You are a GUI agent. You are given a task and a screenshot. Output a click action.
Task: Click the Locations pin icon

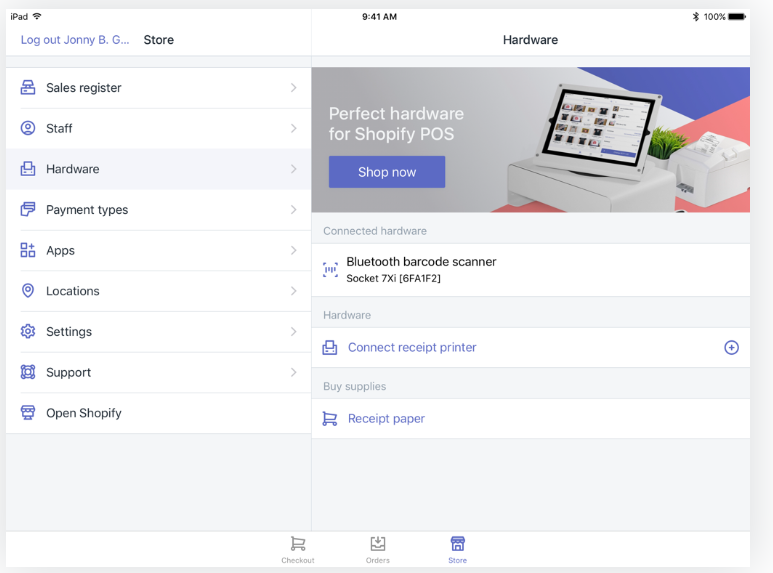click(28, 290)
